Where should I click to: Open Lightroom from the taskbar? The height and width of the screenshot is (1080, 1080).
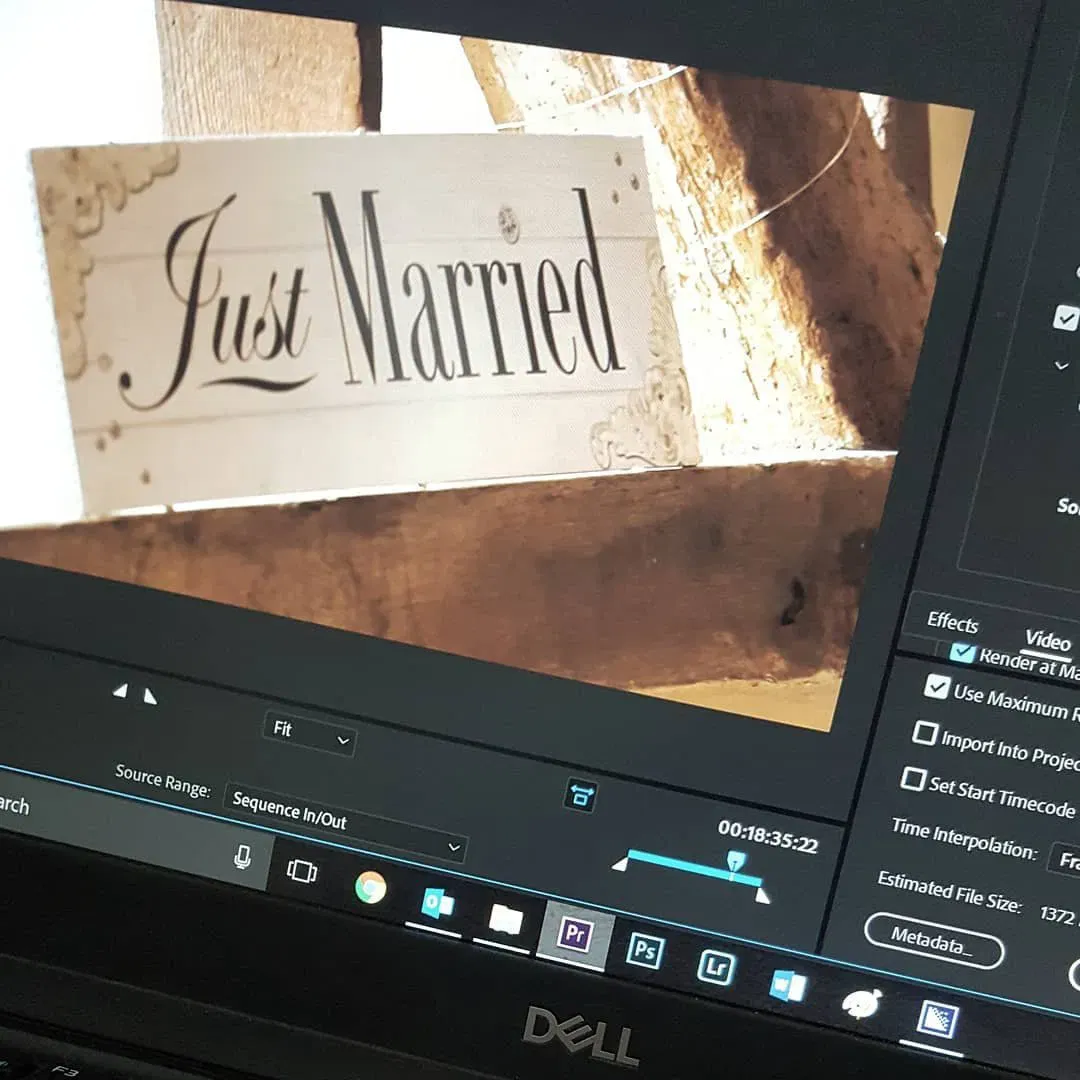click(x=716, y=967)
